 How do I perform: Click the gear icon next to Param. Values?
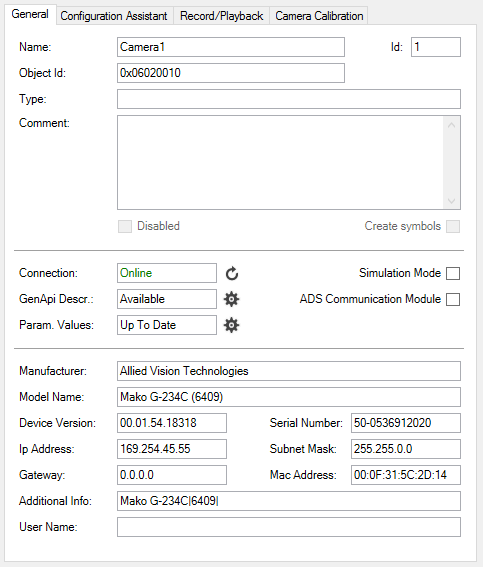pos(231,325)
